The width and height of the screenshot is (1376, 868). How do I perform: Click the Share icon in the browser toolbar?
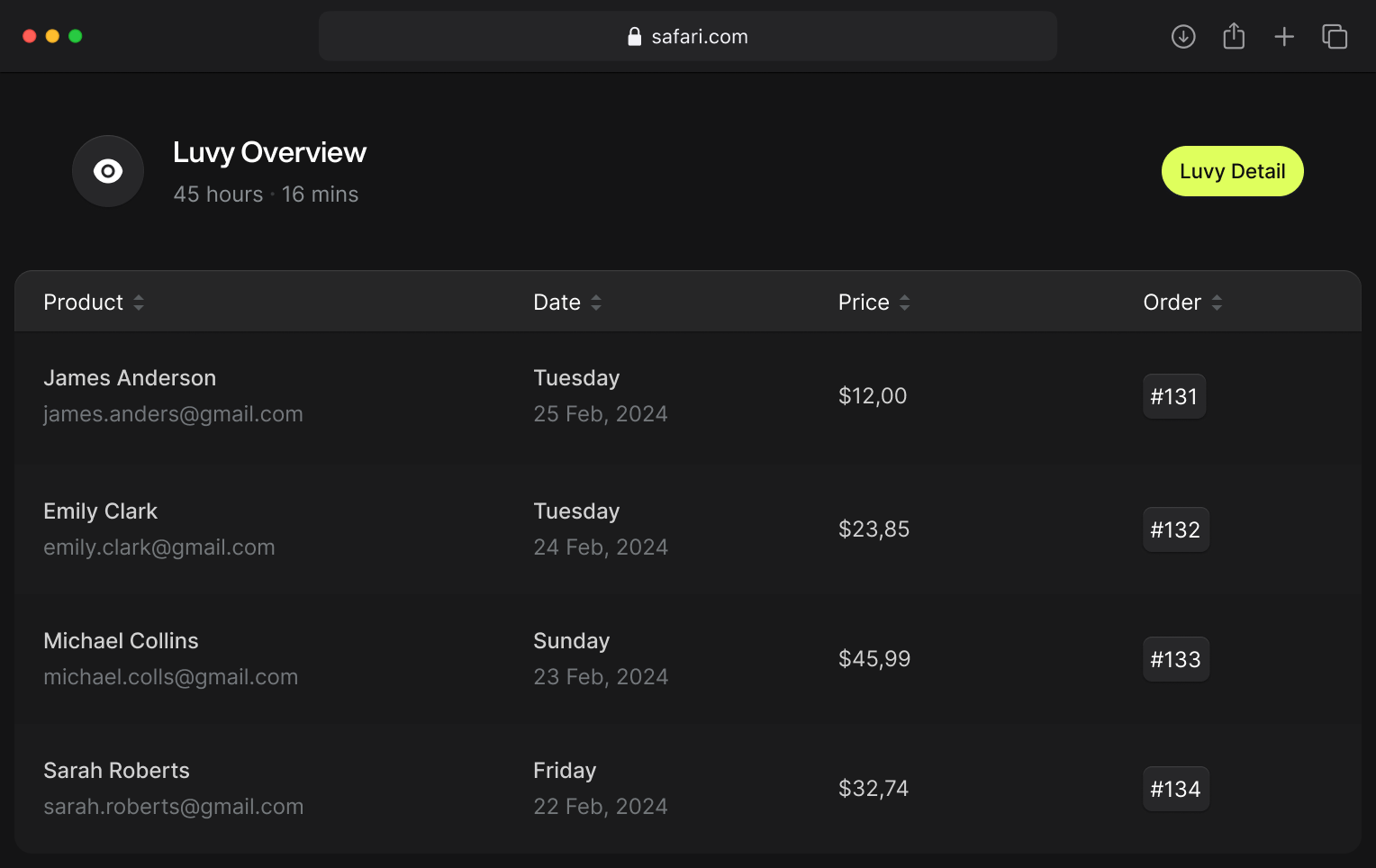tap(1234, 37)
